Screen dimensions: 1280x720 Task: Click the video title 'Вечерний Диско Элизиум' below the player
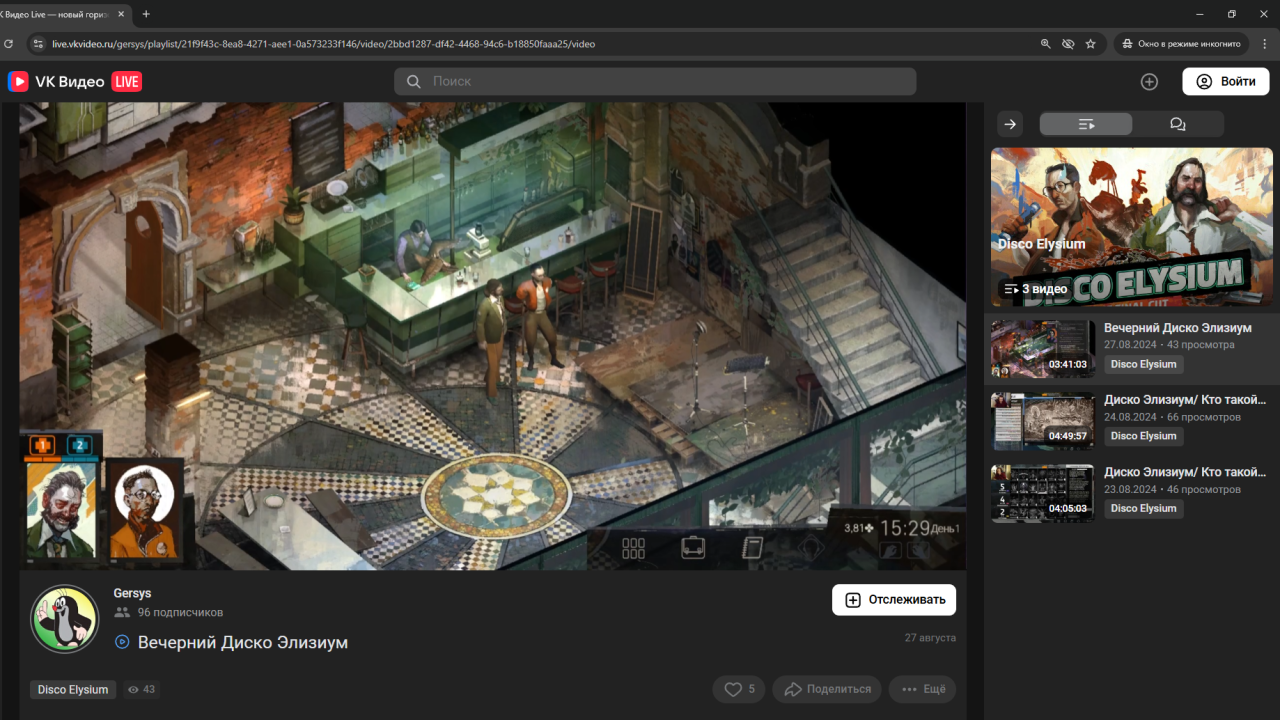(243, 642)
